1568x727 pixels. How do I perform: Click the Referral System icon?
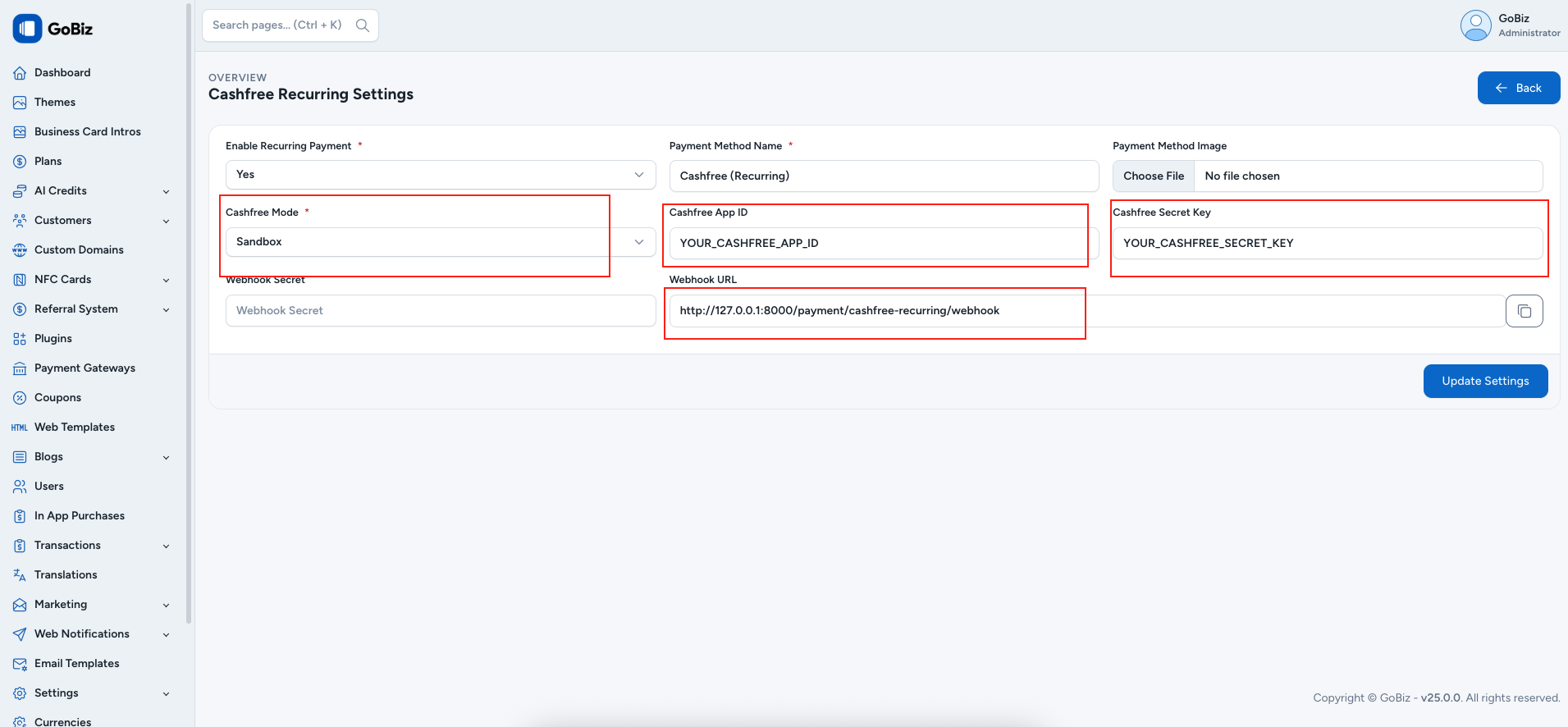pyautogui.click(x=20, y=309)
